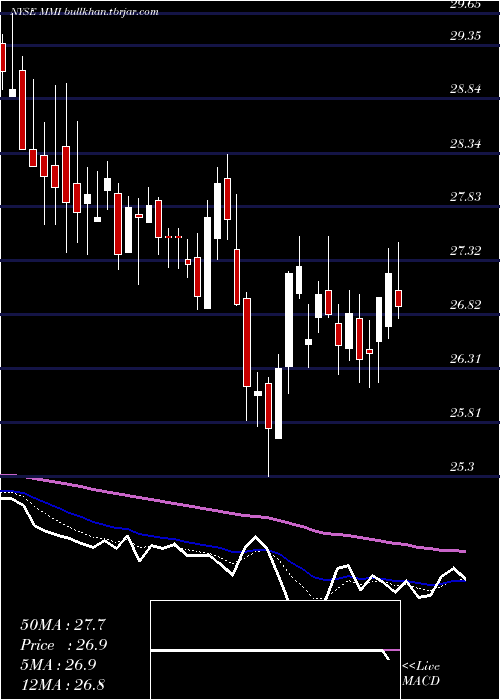
Task: Select the 29.35 price axis label
Action: pos(465,36)
